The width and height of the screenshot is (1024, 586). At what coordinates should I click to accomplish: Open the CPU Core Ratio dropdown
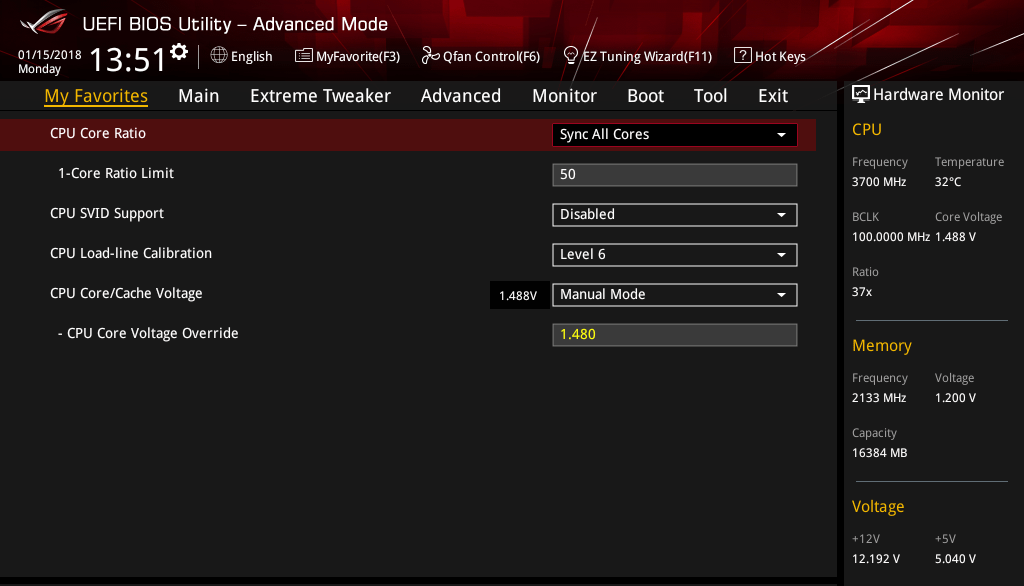674,134
